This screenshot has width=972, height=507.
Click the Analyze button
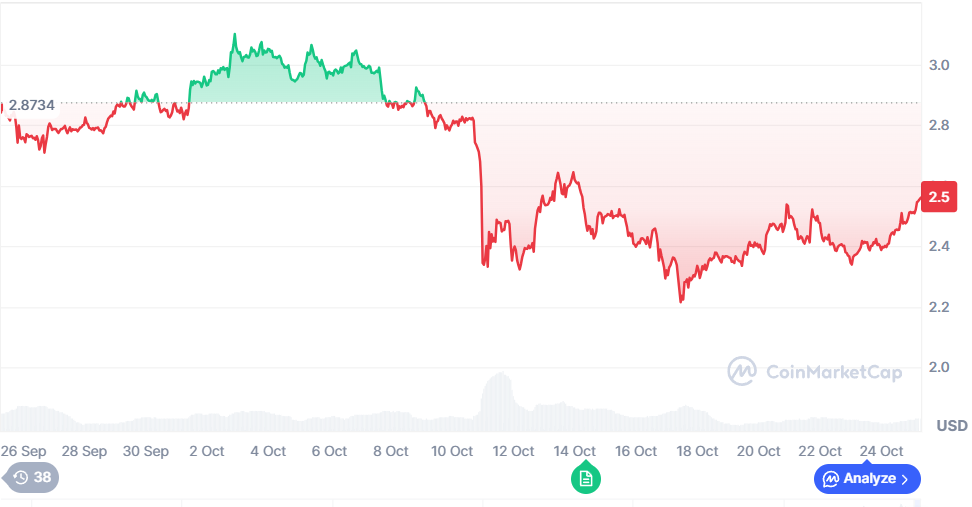click(x=867, y=479)
